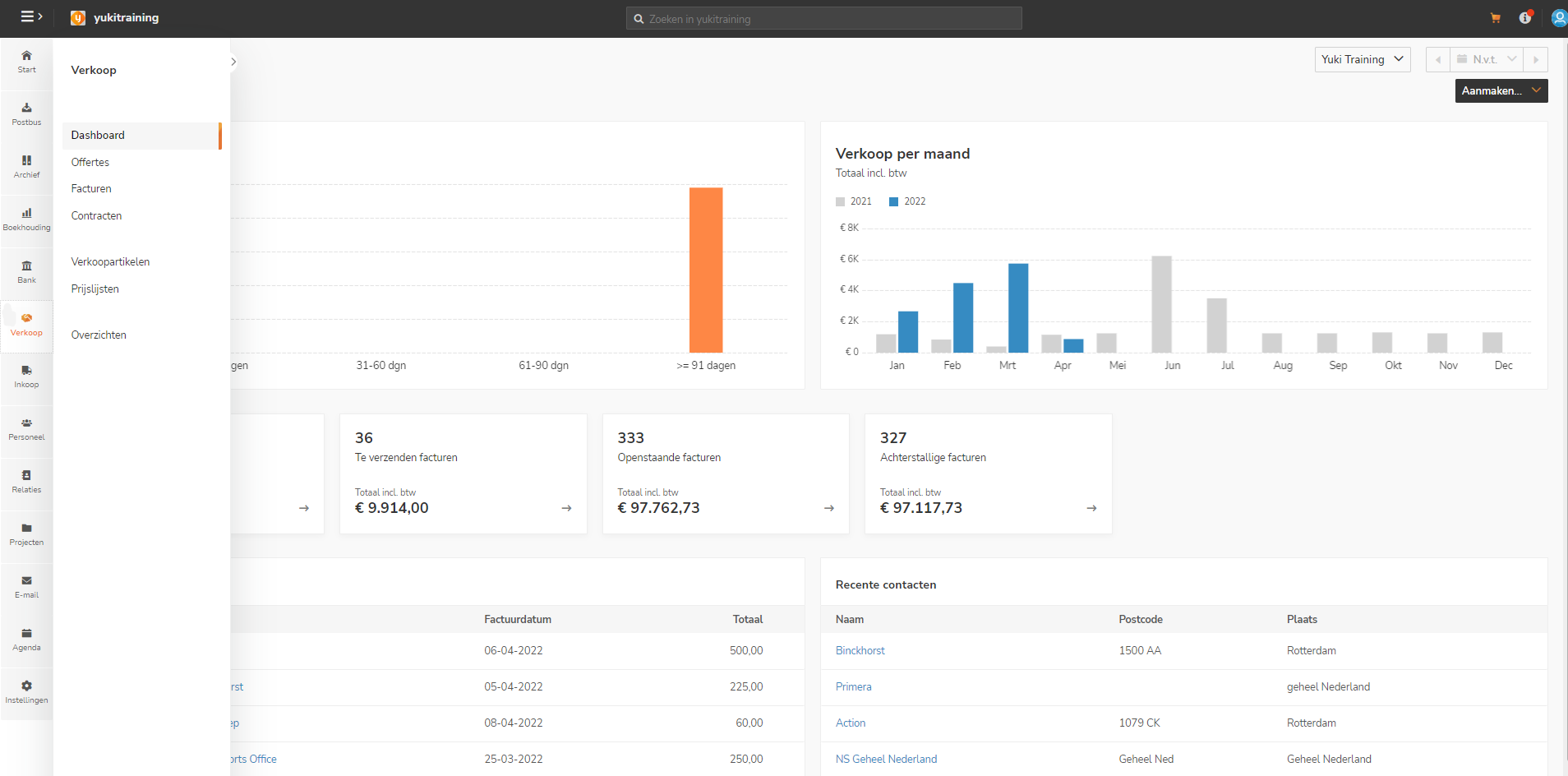Screen dimensions: 1568x776
Task: Open Contracten menu item
Action: 96,216
